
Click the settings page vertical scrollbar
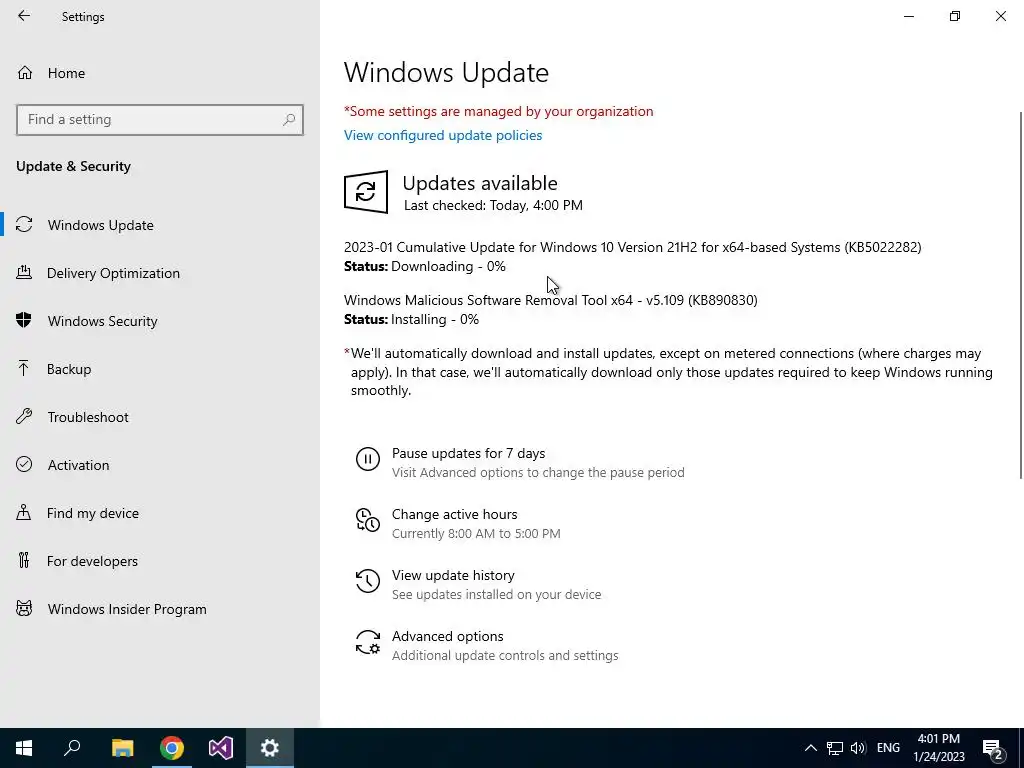pos(1021,295)
